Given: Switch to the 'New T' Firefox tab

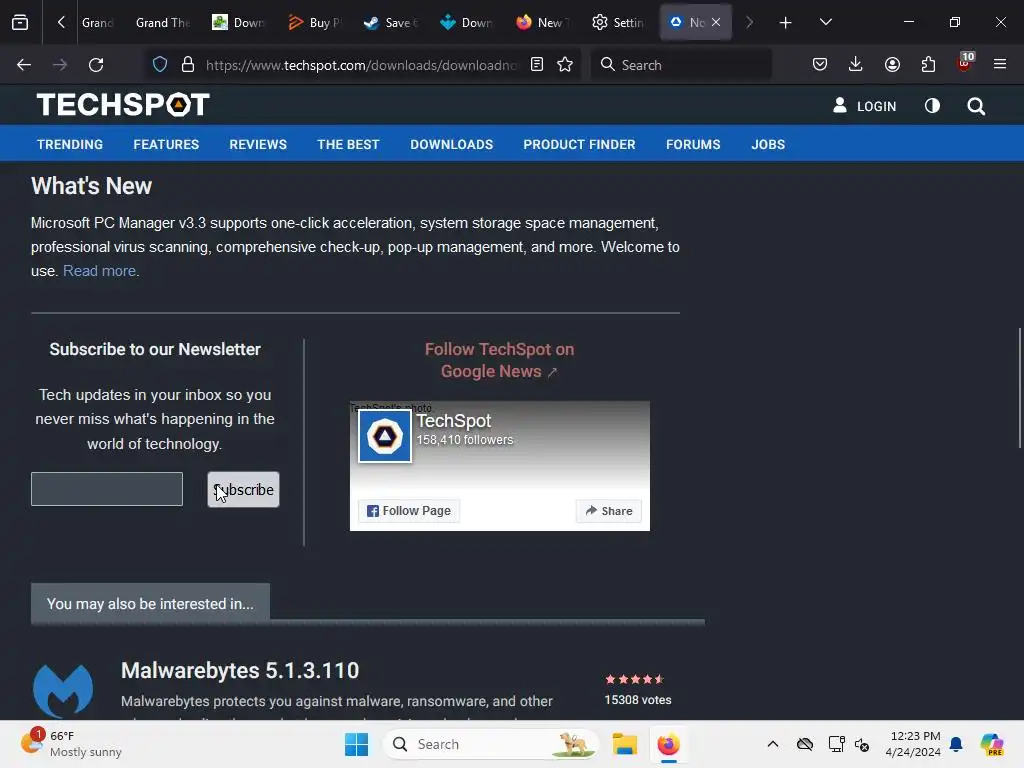Looking at the screenshot, I should click(541, 23).
